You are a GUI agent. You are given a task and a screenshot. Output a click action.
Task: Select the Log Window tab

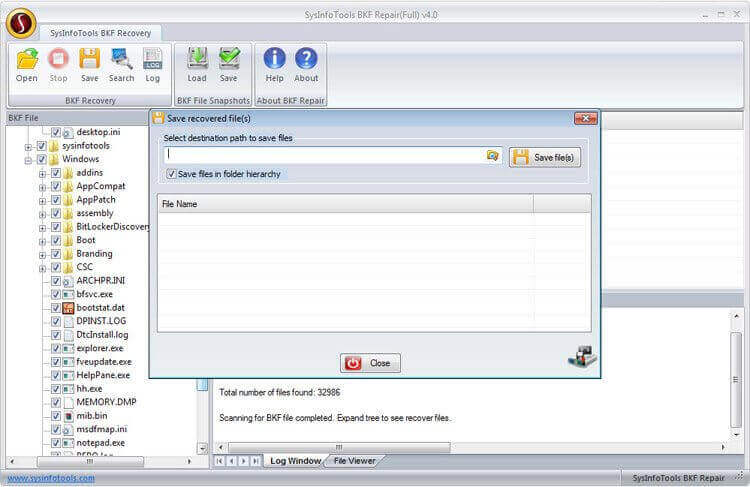tap(293, 460)
